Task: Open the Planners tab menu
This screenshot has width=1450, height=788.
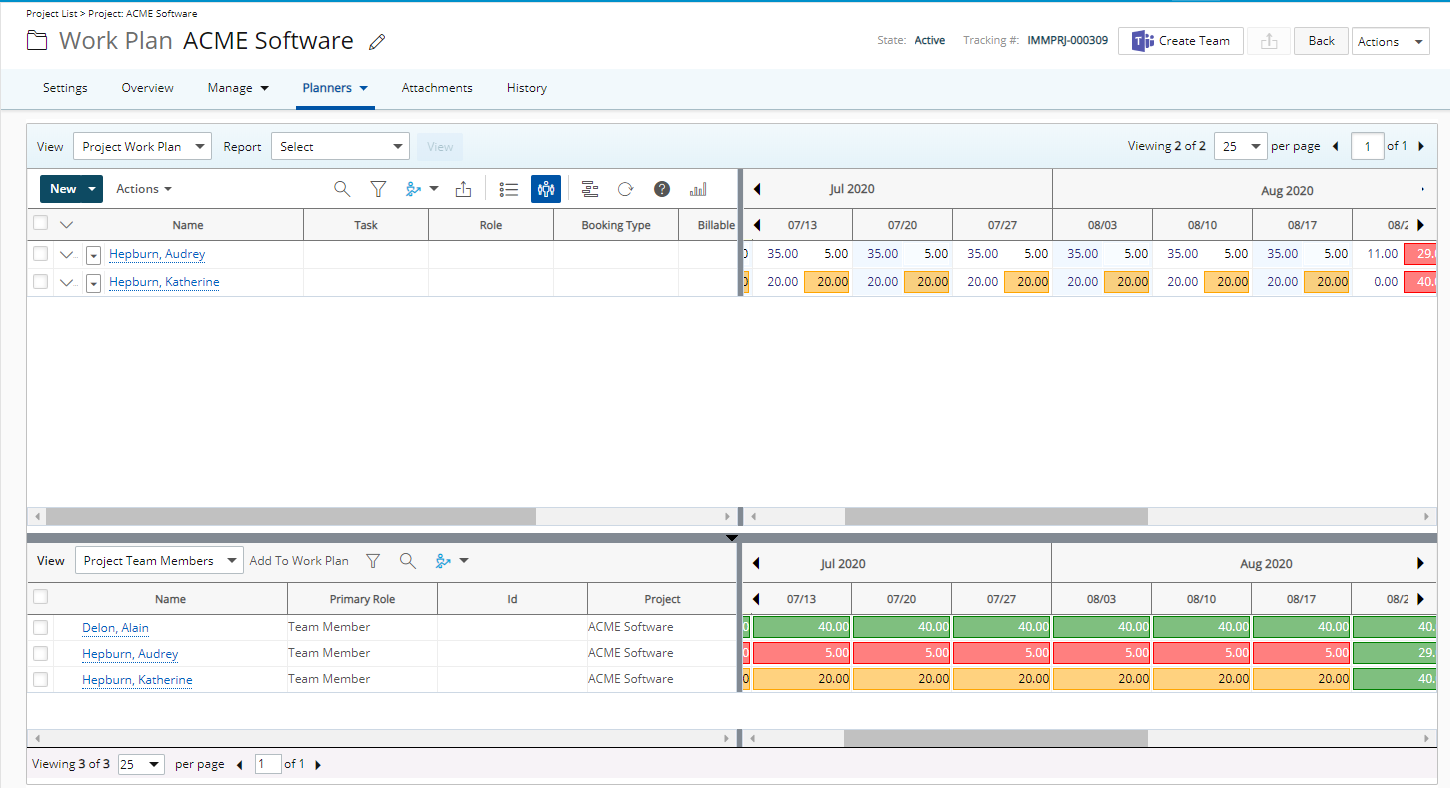Action: coord(336,88)
